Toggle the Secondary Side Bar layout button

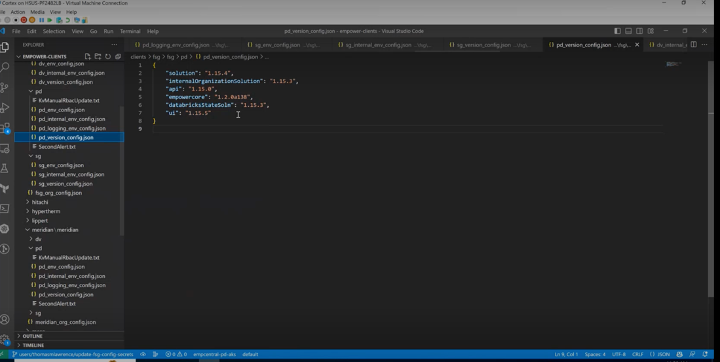(x=640, y=31)
